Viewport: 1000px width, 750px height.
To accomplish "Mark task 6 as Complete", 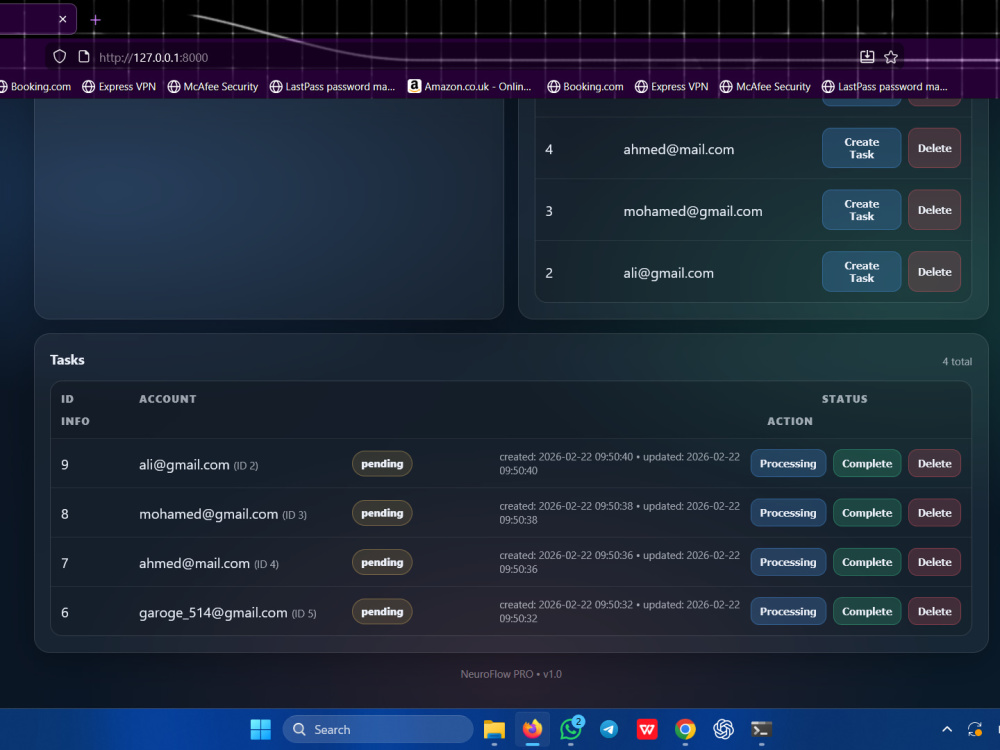I will (x=867, y=611).
